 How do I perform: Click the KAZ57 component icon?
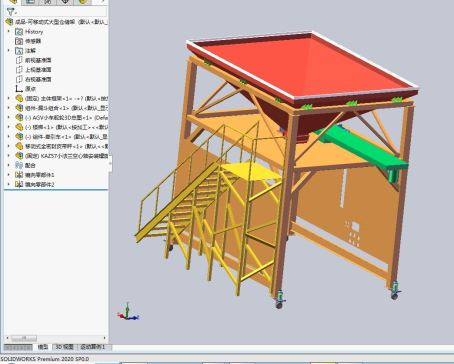pyautogui.click(x=19, y=155)
